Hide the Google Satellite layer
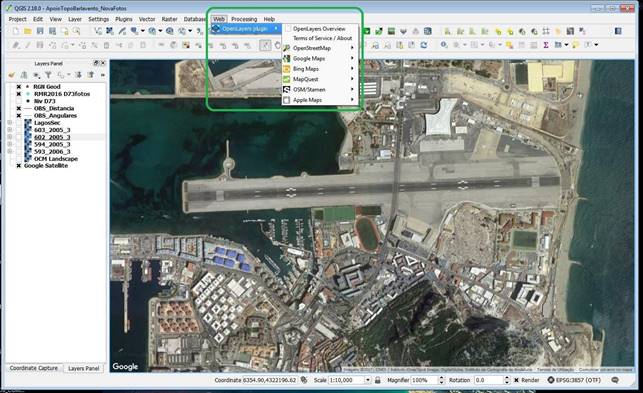This screenshot has width=643, height=393. tap(18, 166)
